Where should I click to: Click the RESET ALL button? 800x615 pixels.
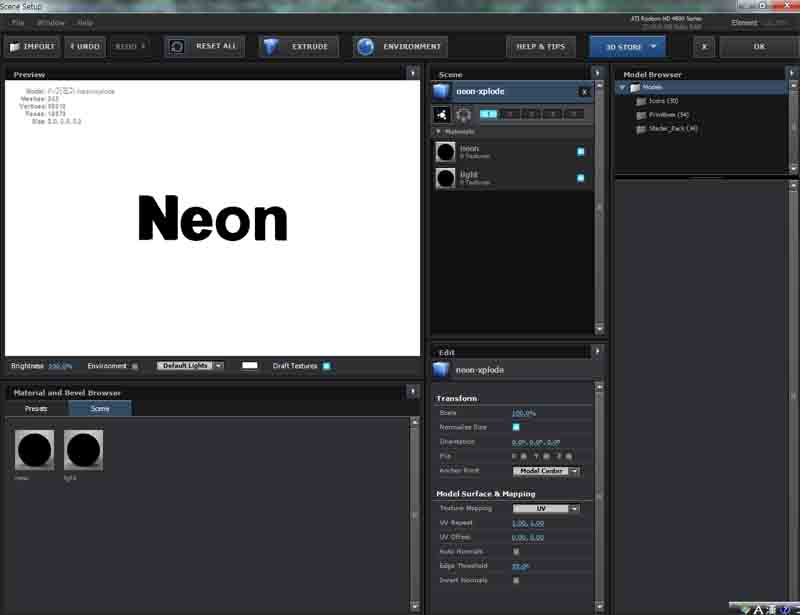[205, 46]
